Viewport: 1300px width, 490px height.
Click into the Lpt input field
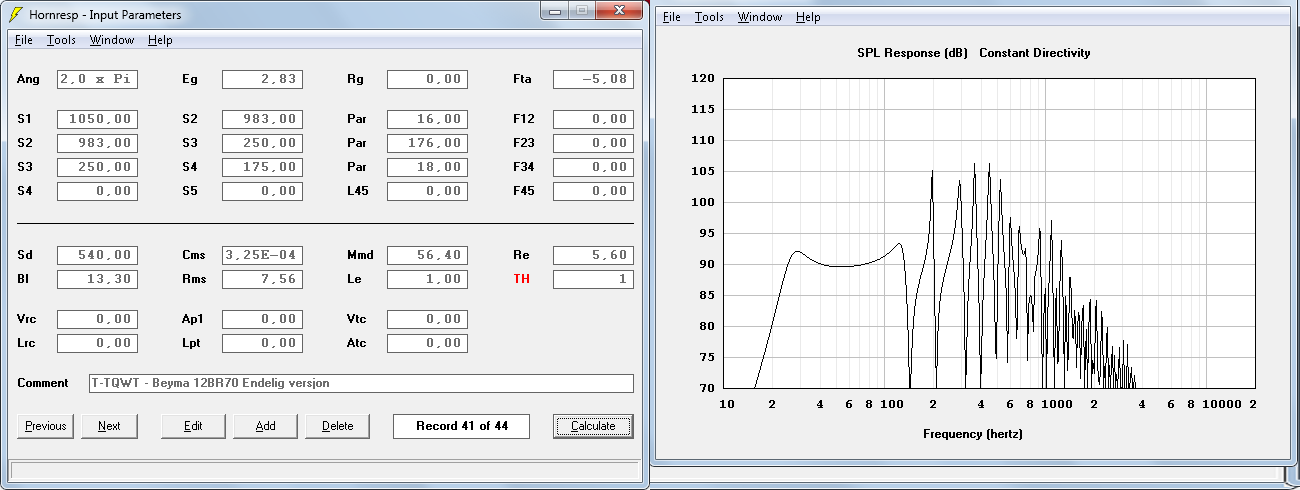(262, 343)
